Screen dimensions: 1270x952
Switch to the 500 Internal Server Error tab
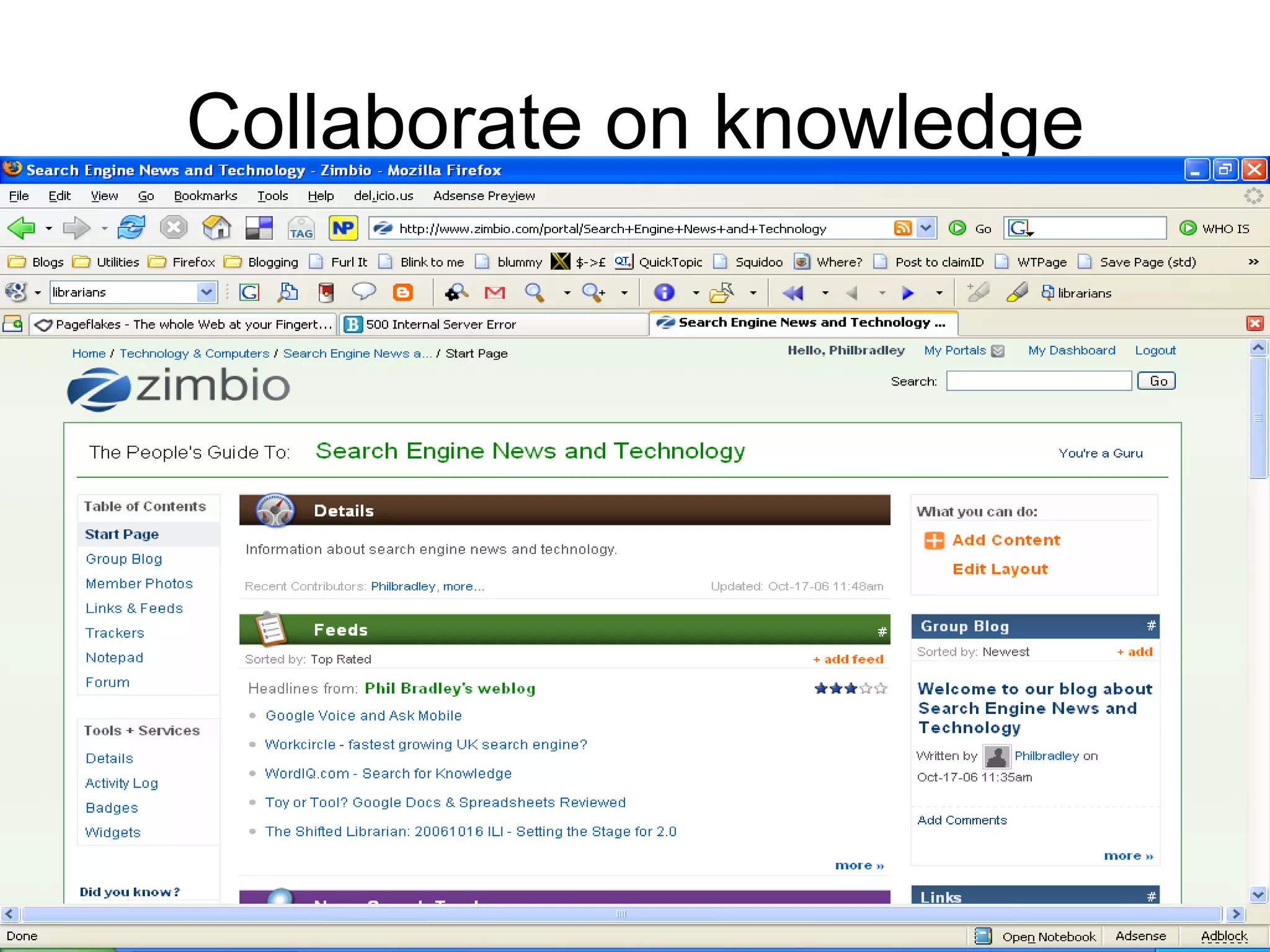pos(494,324)
